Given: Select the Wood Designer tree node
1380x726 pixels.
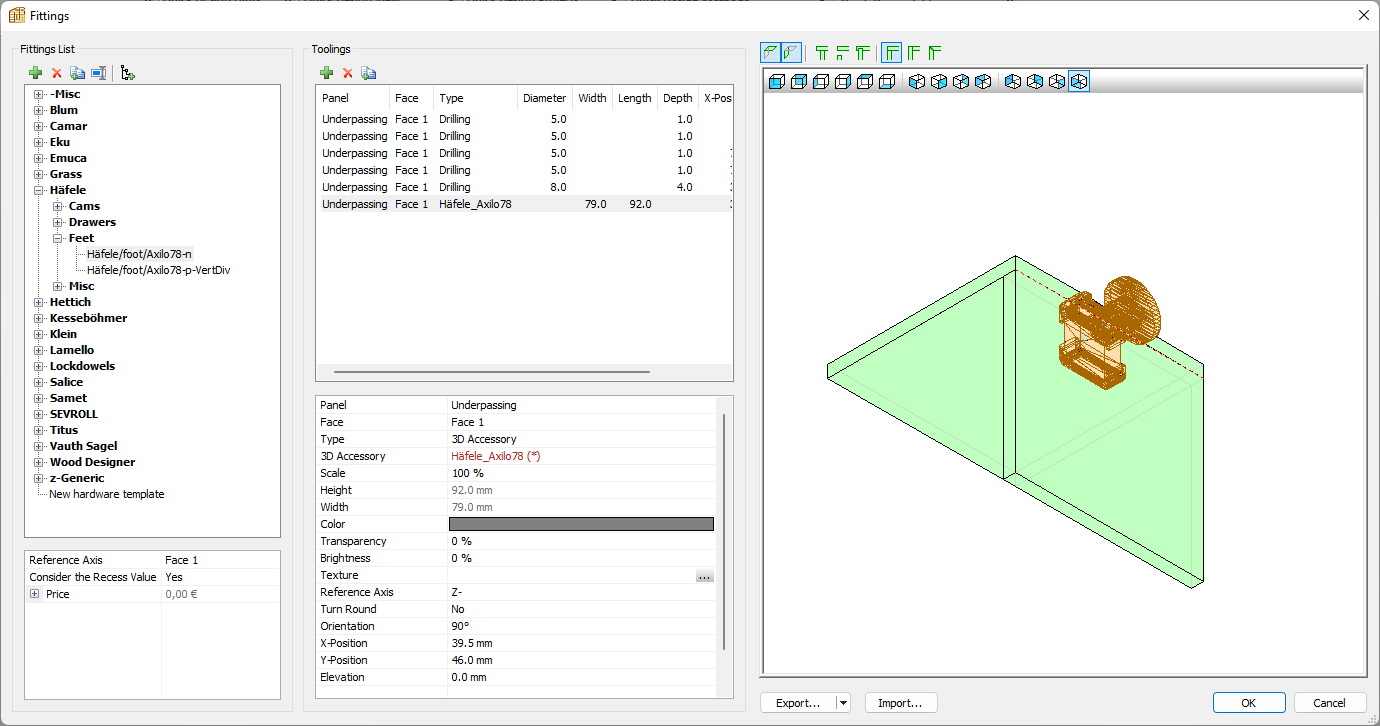Looking at the screenshot, I should point(92,462).
